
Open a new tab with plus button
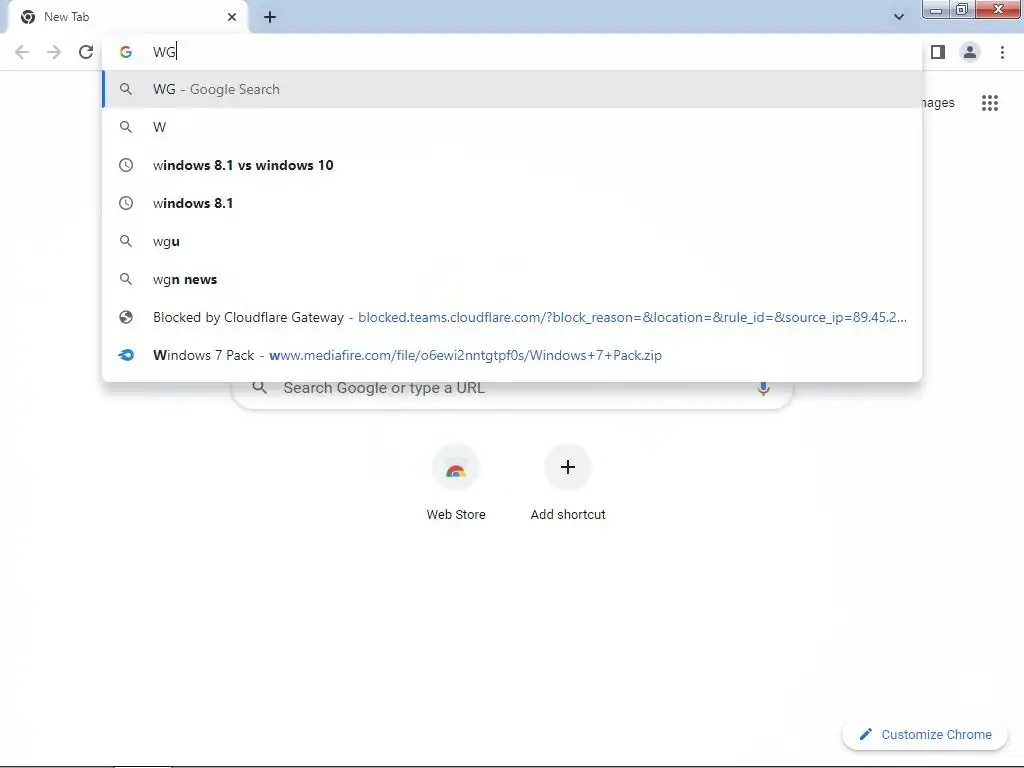[x=270, y=18]
